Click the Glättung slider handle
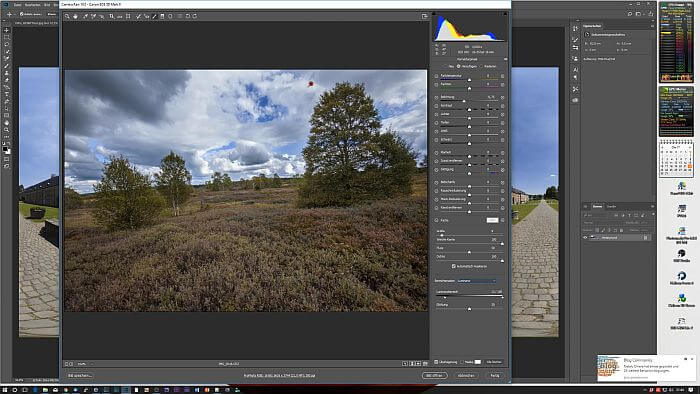700x394 pixels. coord(469,308)
